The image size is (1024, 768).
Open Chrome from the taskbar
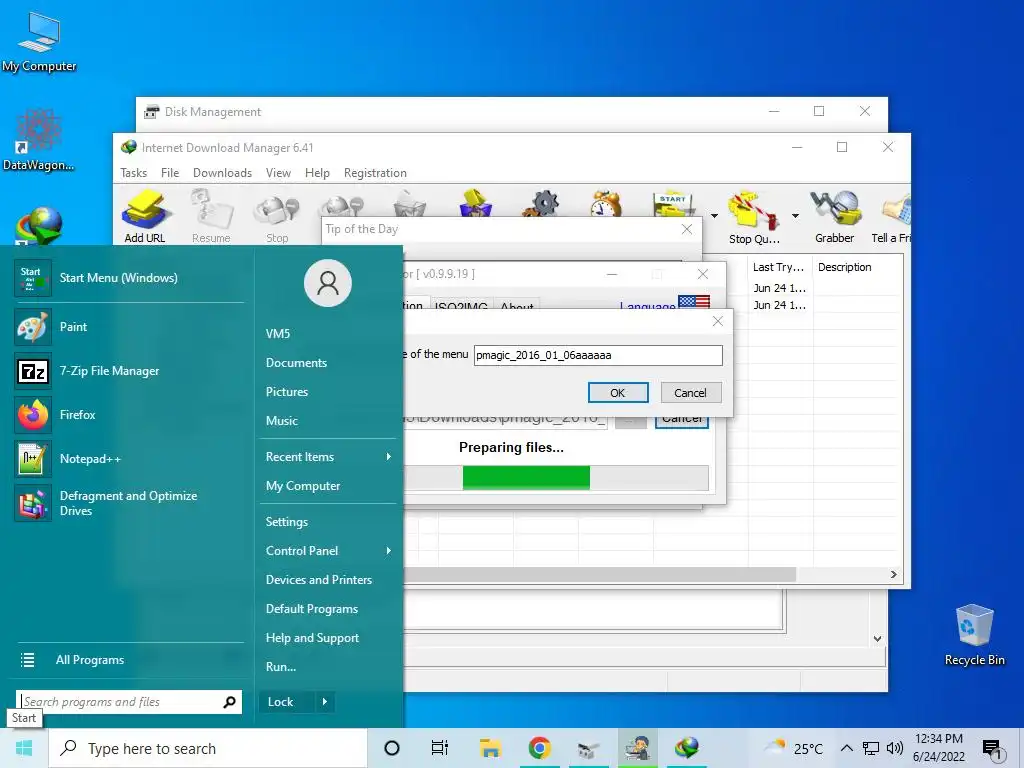point(539,748)
